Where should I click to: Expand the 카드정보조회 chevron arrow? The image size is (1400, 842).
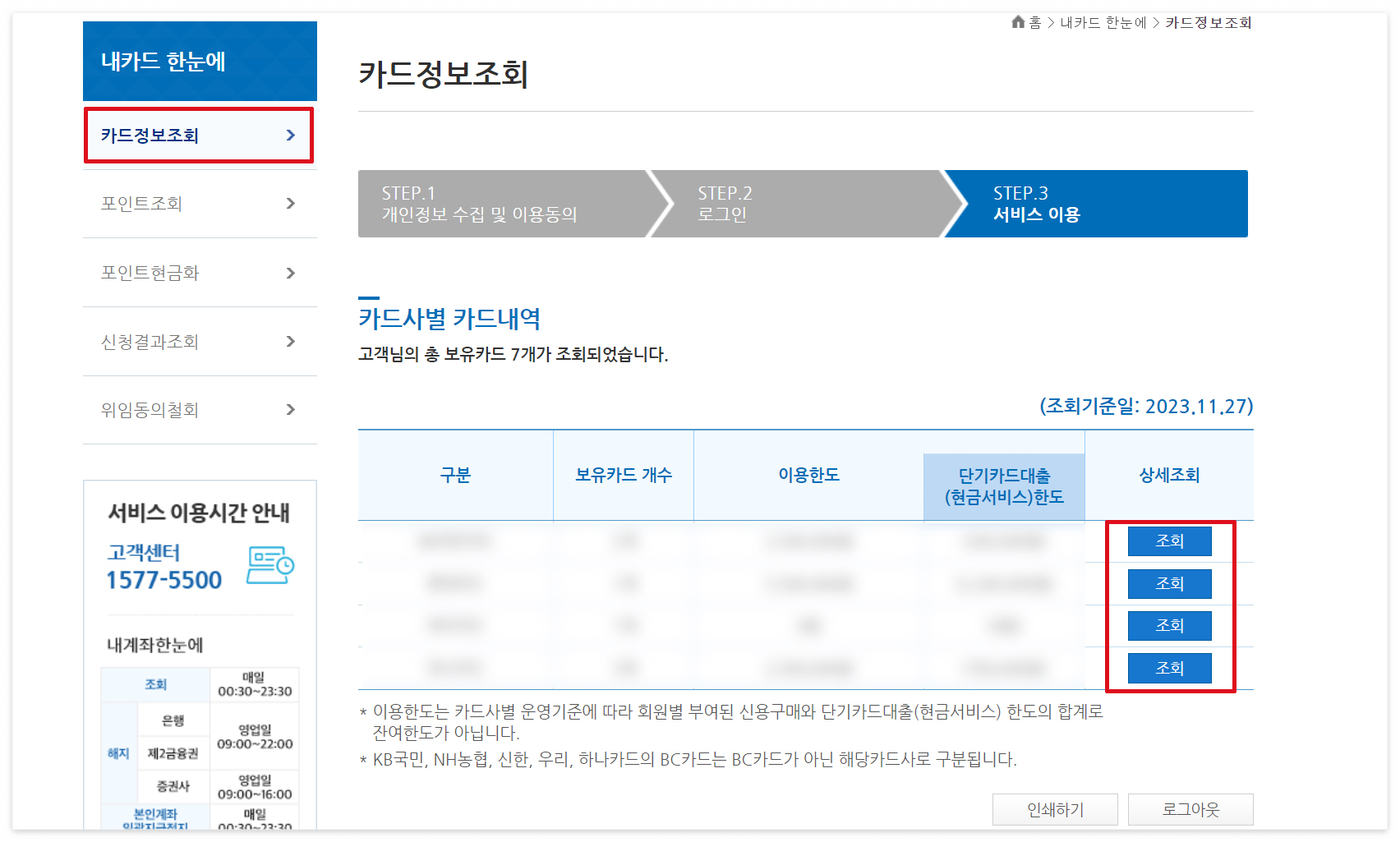click(x=289, y=136)
